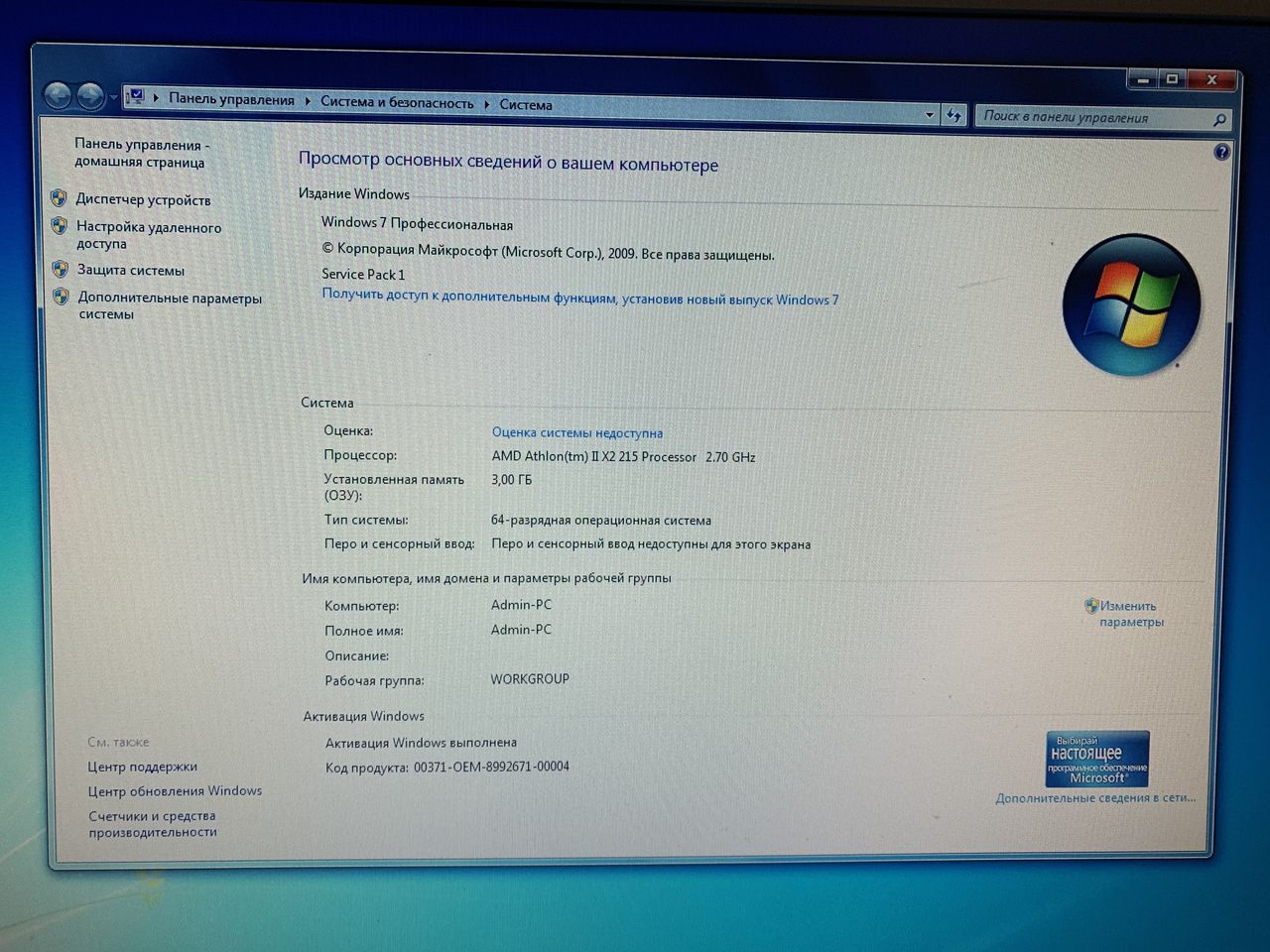
Task: Open 'Счетчики и средства производительности' link
Action: [153, 824]
